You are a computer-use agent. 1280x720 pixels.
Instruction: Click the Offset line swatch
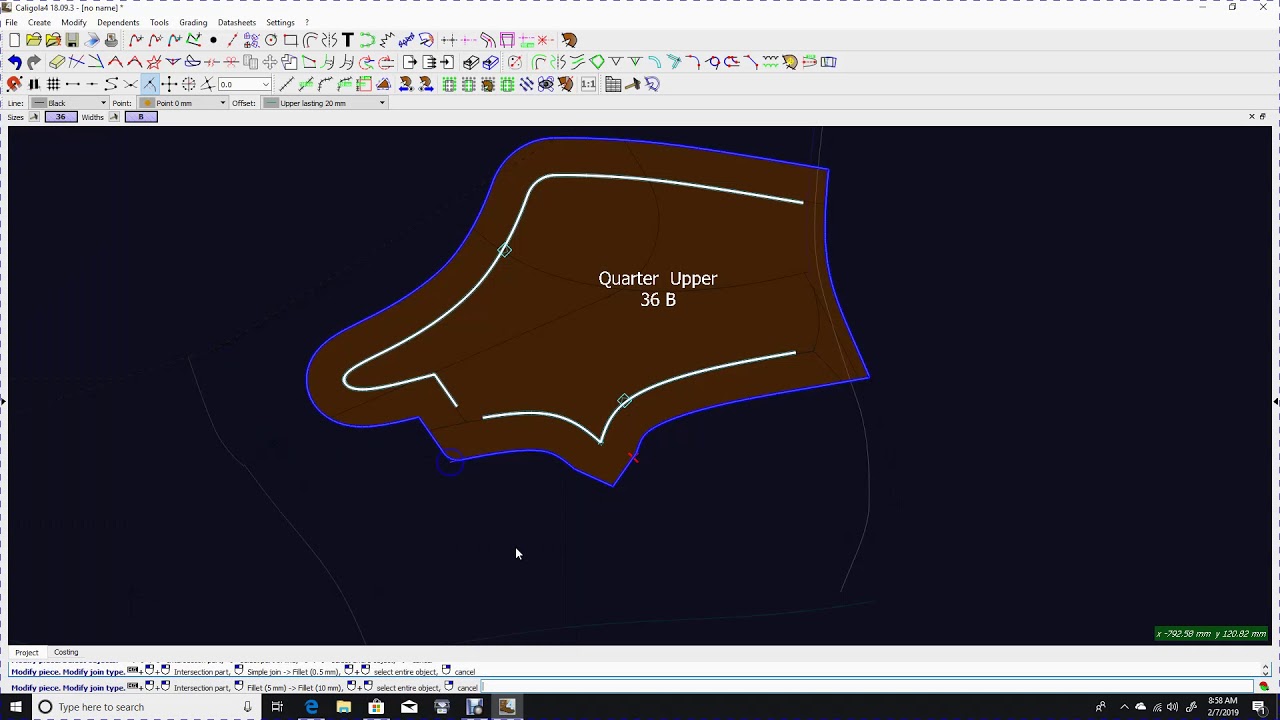pos(271,103)
